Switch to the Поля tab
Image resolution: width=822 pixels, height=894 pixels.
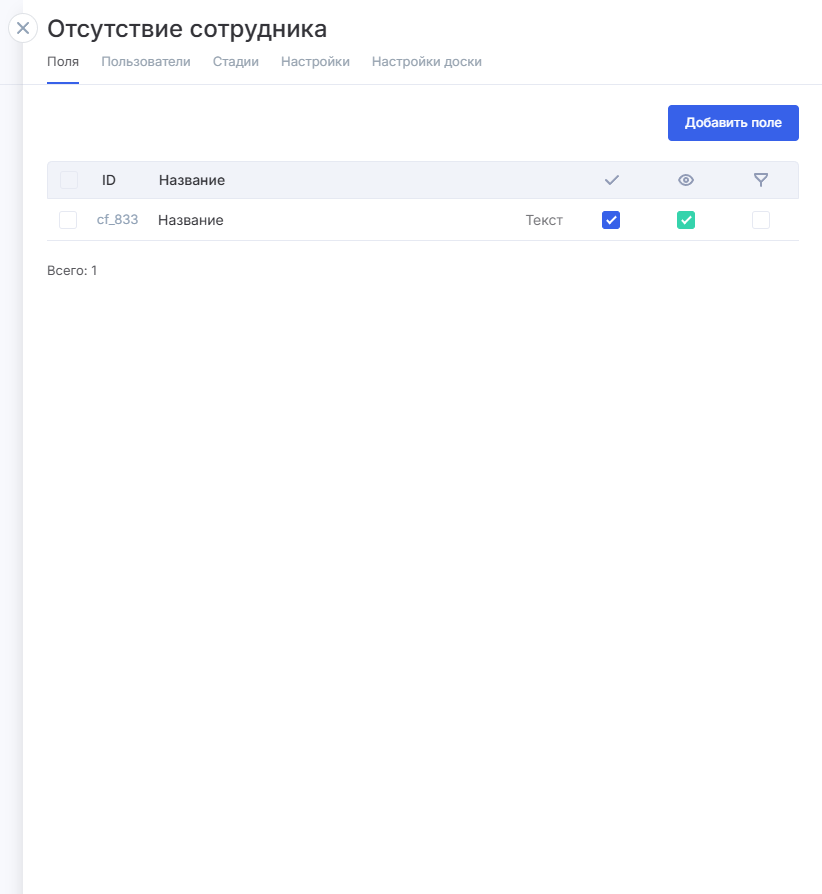pyautogui.click(x=63, y=62)
